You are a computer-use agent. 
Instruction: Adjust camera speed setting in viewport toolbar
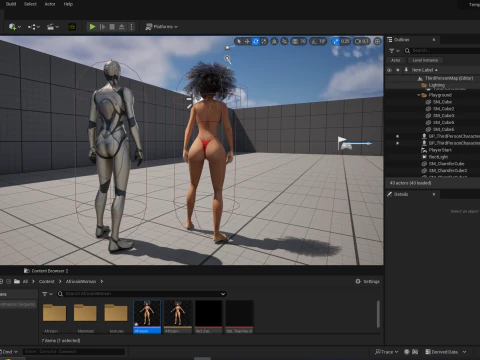362,41
